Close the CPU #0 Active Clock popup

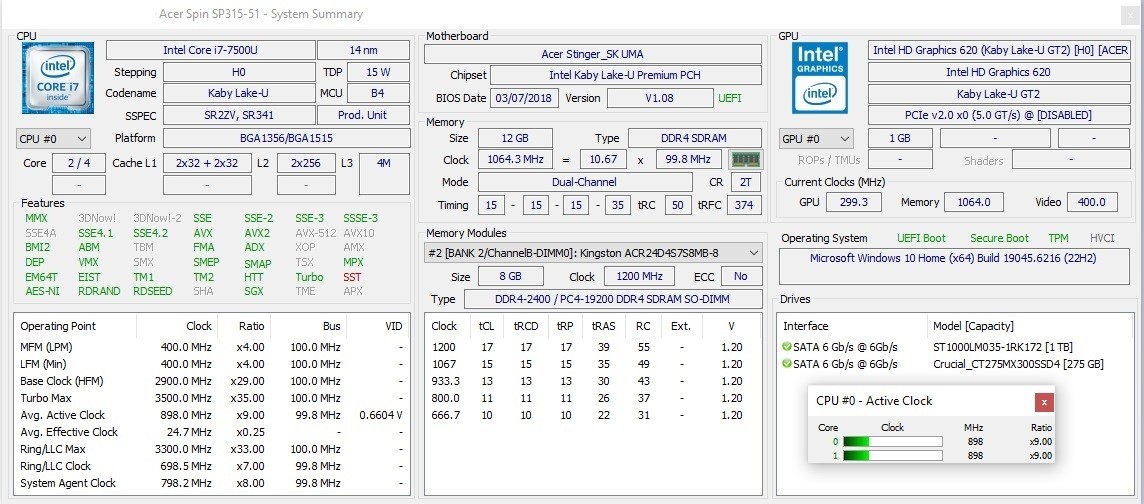click(x=1044, y=402)
